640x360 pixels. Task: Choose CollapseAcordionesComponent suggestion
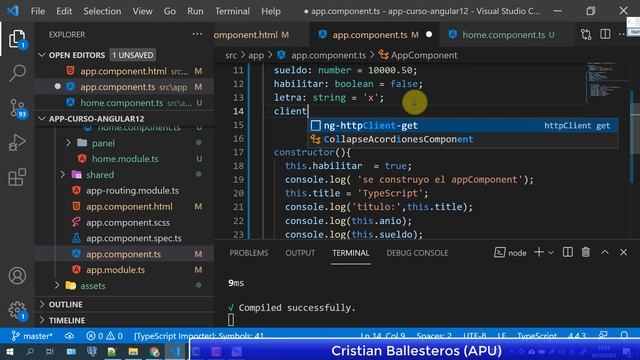pyautogui.click(x=462, y=139)
